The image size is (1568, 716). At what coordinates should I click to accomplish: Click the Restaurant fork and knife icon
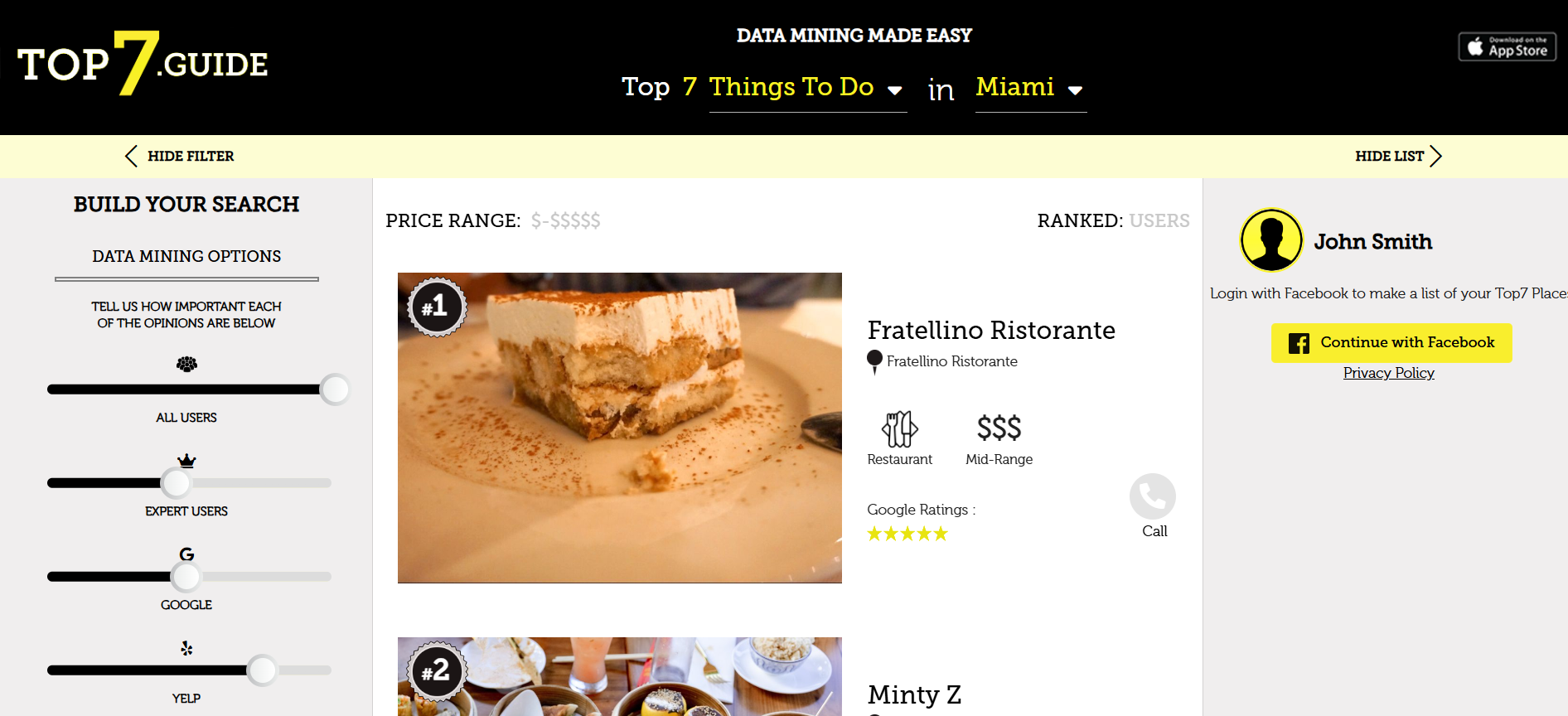coord(899,429)
